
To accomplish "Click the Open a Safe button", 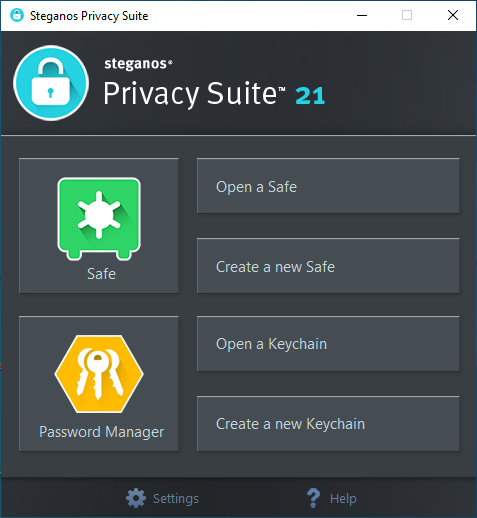I will (x=328, y=186).
